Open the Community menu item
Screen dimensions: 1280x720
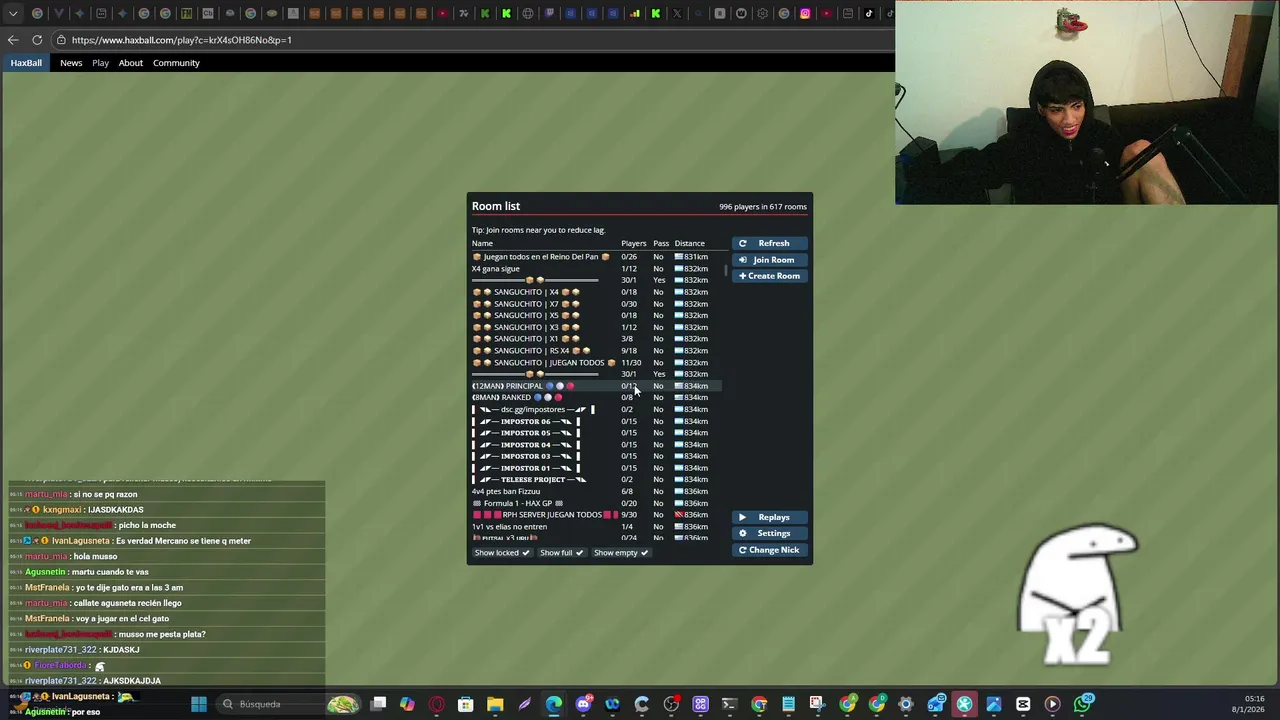176,63
